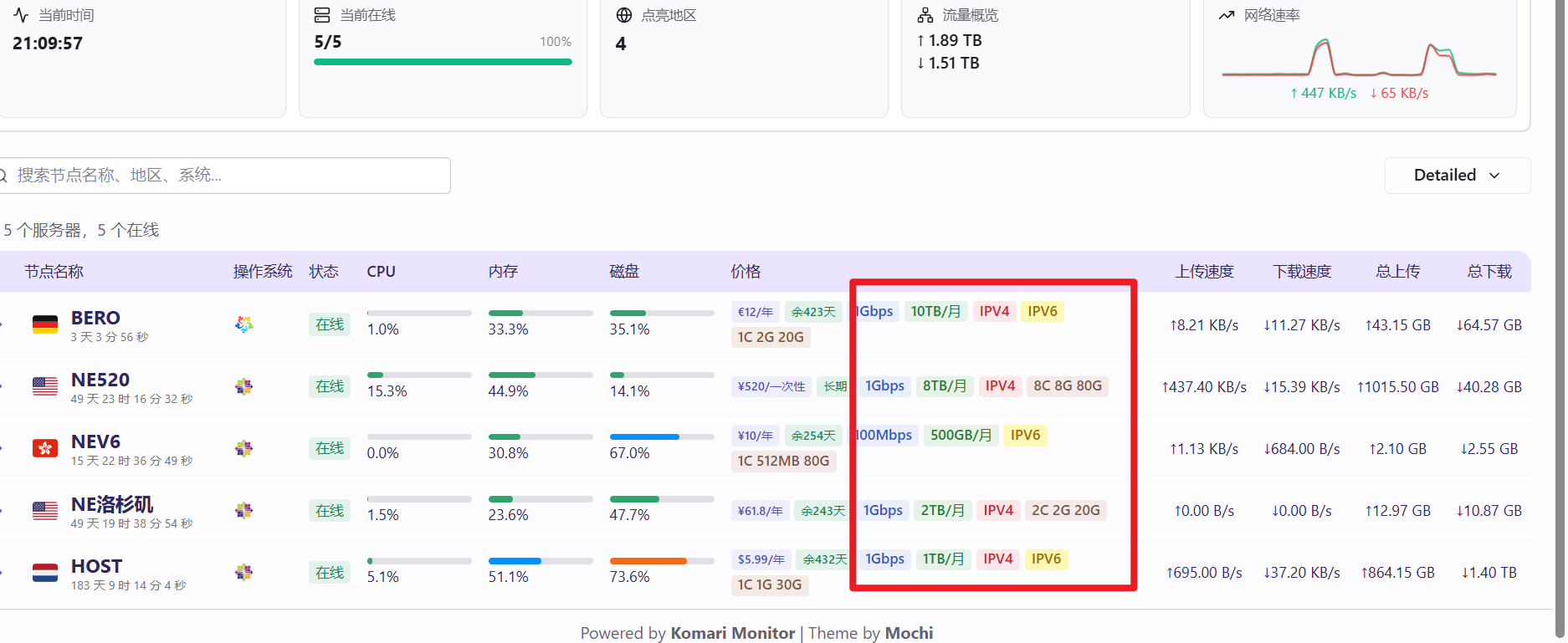
Task: Click the IPV6 tag in BERO row
Action: [x=1043, y=312]
